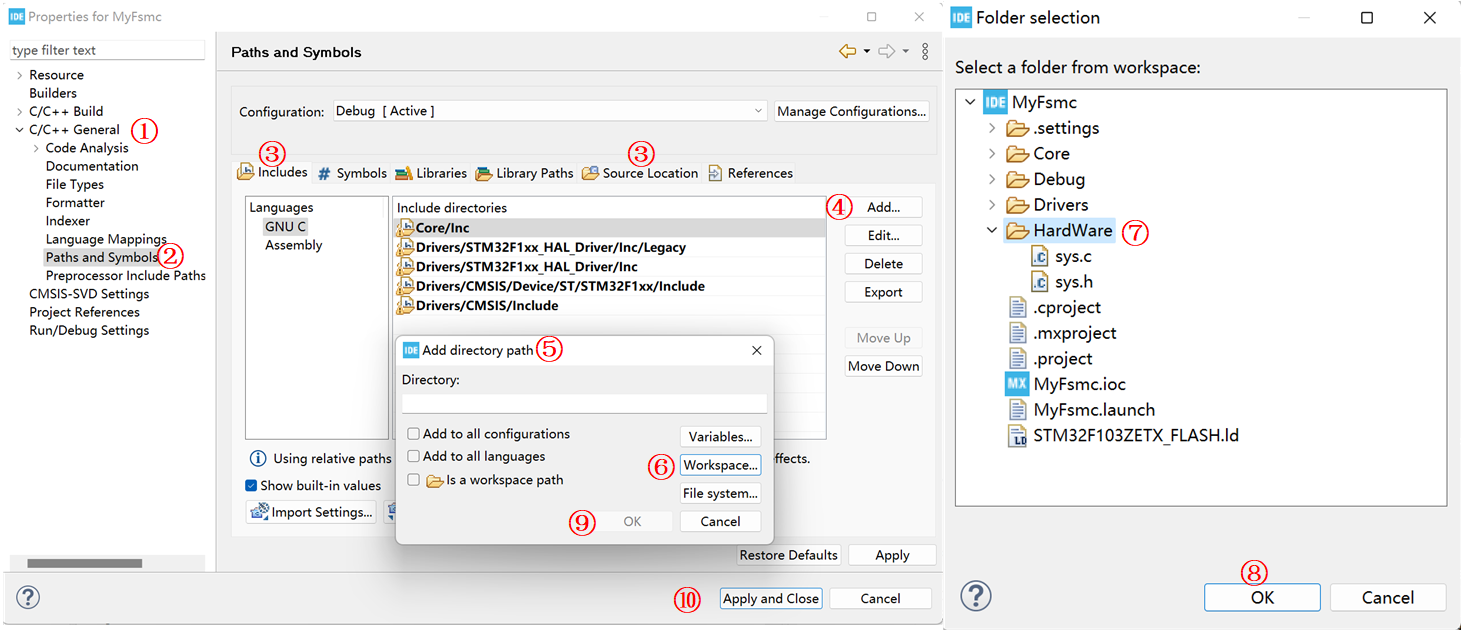Expand the C/C++ Build tree node
This screenshot has height=631, width=1464.
click(x=19, y=112)
